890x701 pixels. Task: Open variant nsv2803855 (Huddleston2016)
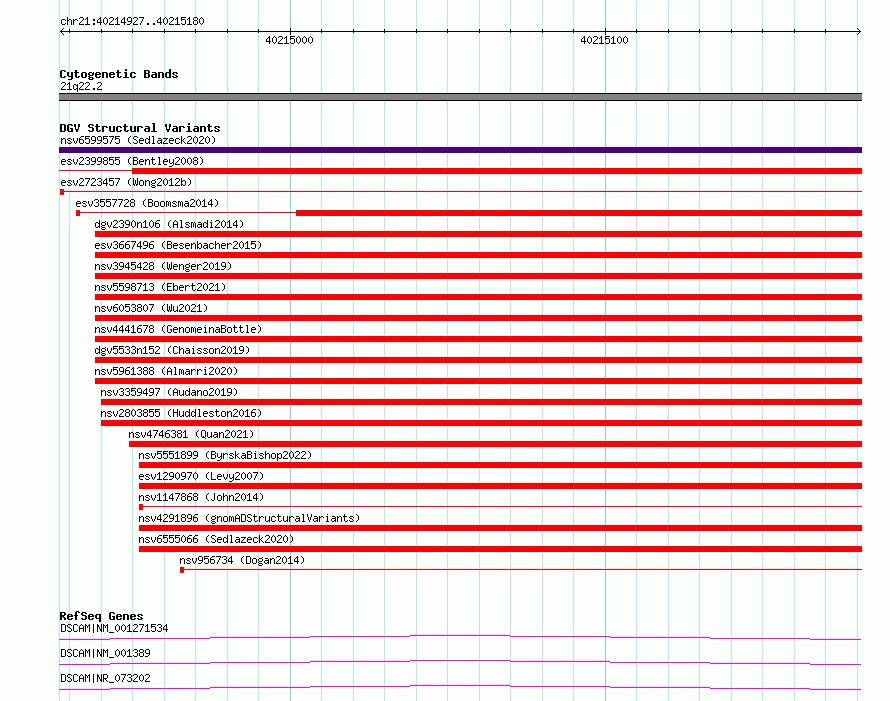click(181, 413)
